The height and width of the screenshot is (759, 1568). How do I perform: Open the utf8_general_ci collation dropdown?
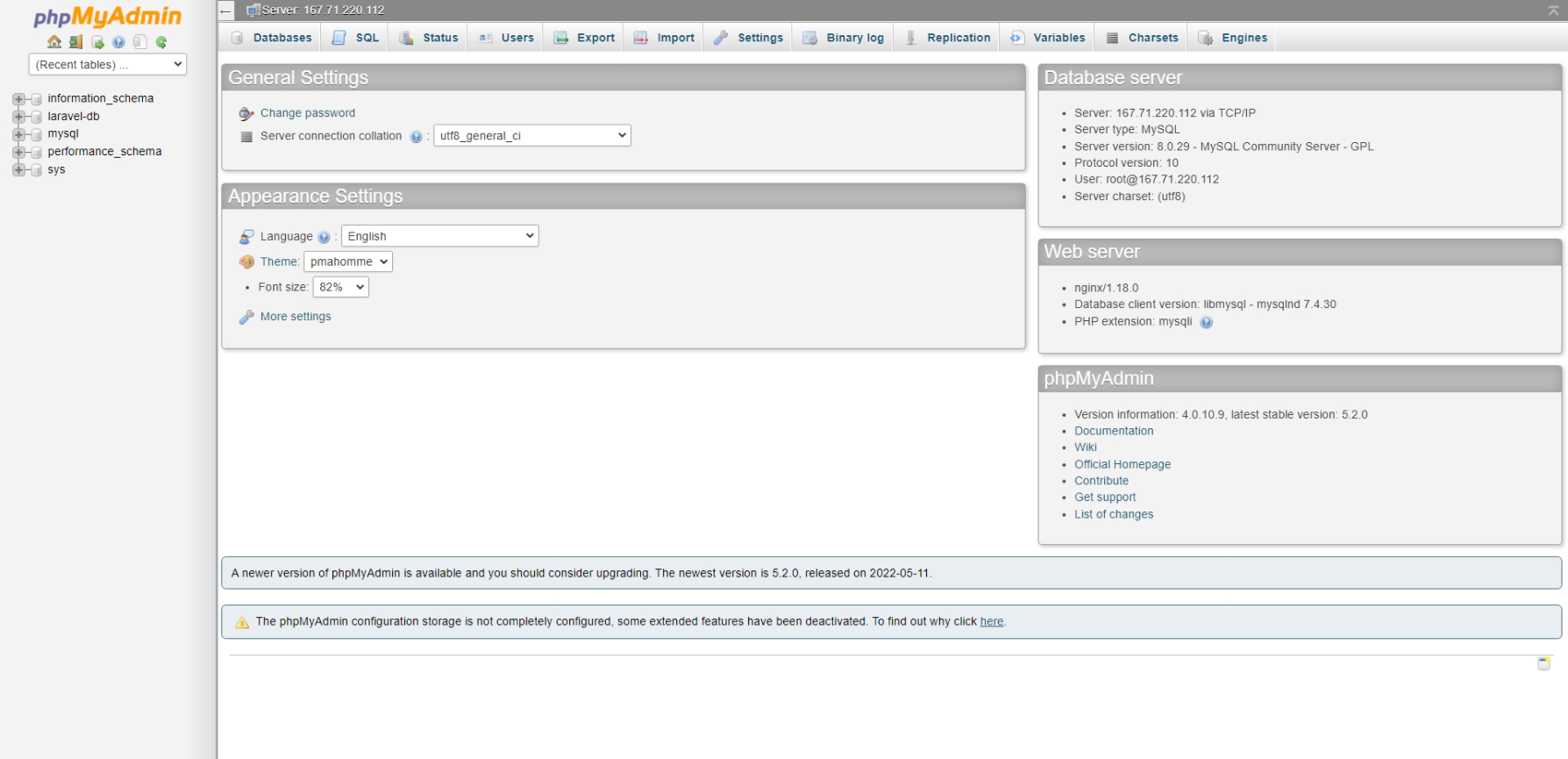coord(532,135)
